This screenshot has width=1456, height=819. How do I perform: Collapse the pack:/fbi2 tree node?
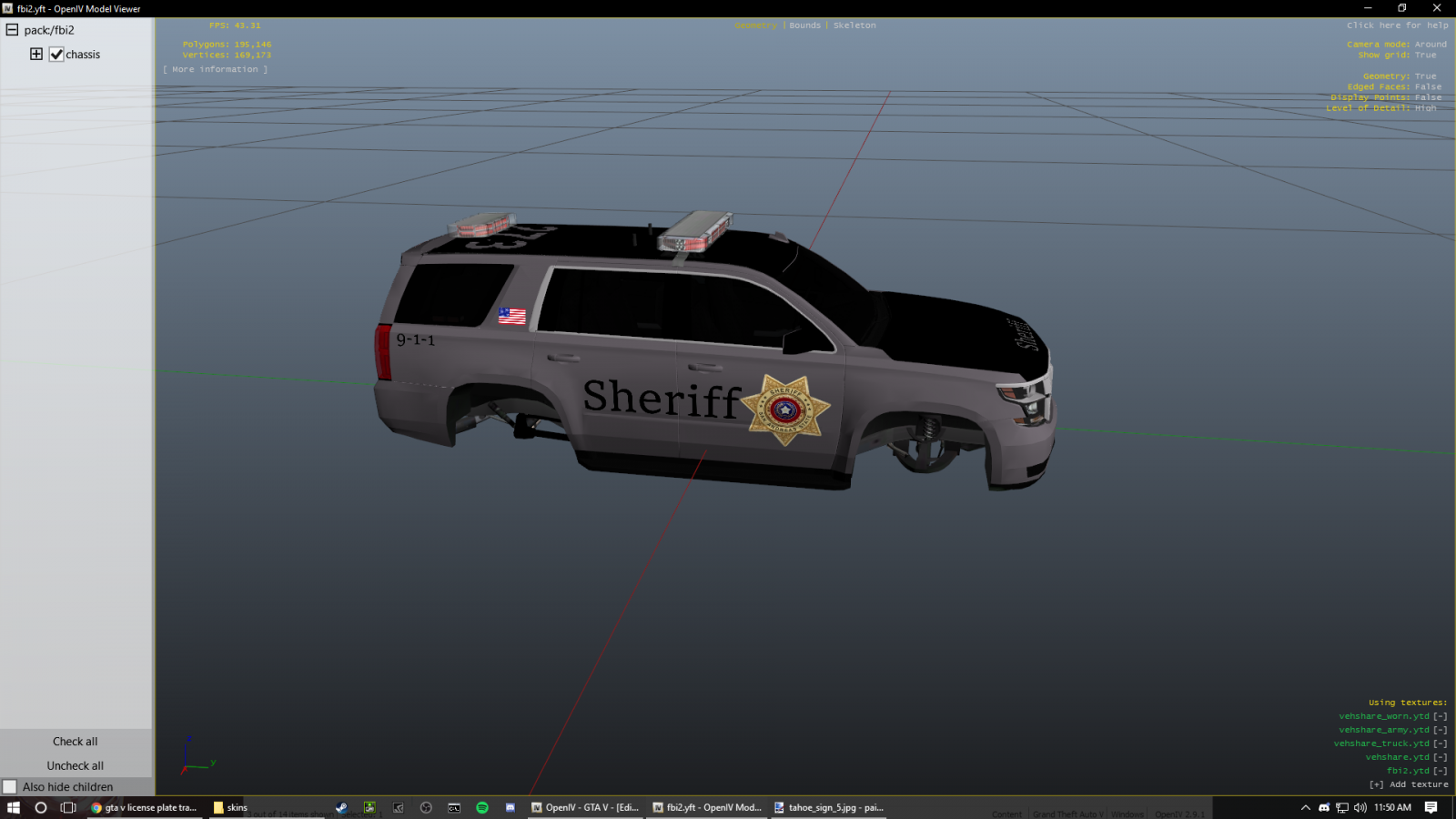12,30
